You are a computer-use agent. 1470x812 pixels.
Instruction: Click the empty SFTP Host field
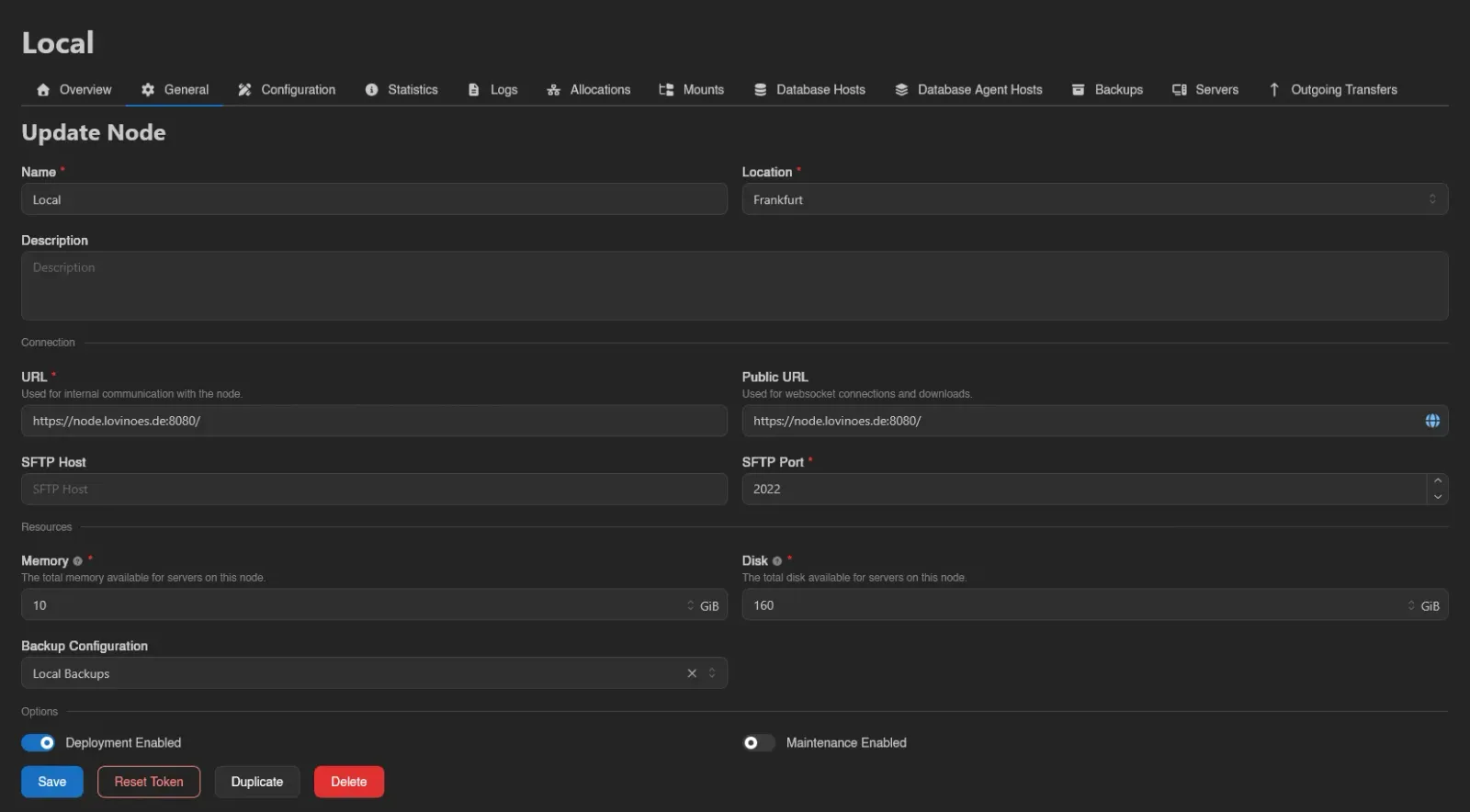[x=374, y=489]
